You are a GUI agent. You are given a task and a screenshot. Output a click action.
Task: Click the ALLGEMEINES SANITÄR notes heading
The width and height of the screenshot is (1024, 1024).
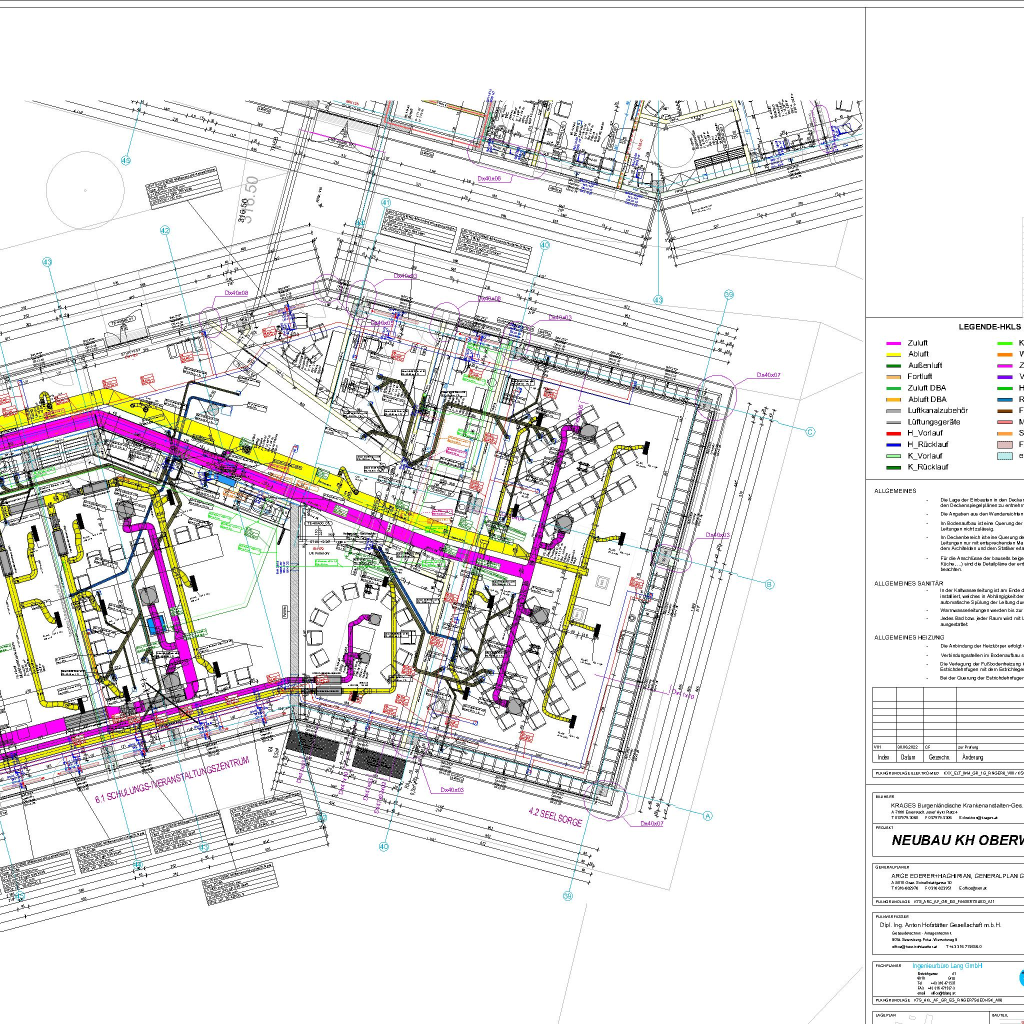[x=909, y=582]
